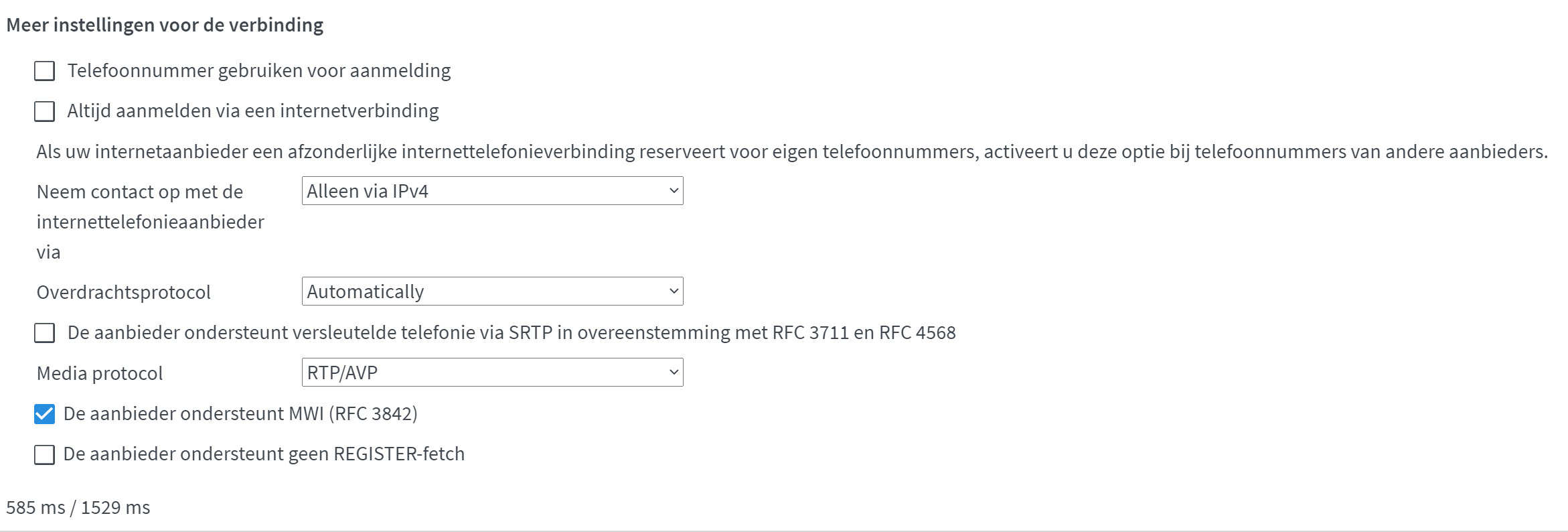Click the label text 'Telefoonnummer gebruiken voor aanmelding'

pos(259,71)
